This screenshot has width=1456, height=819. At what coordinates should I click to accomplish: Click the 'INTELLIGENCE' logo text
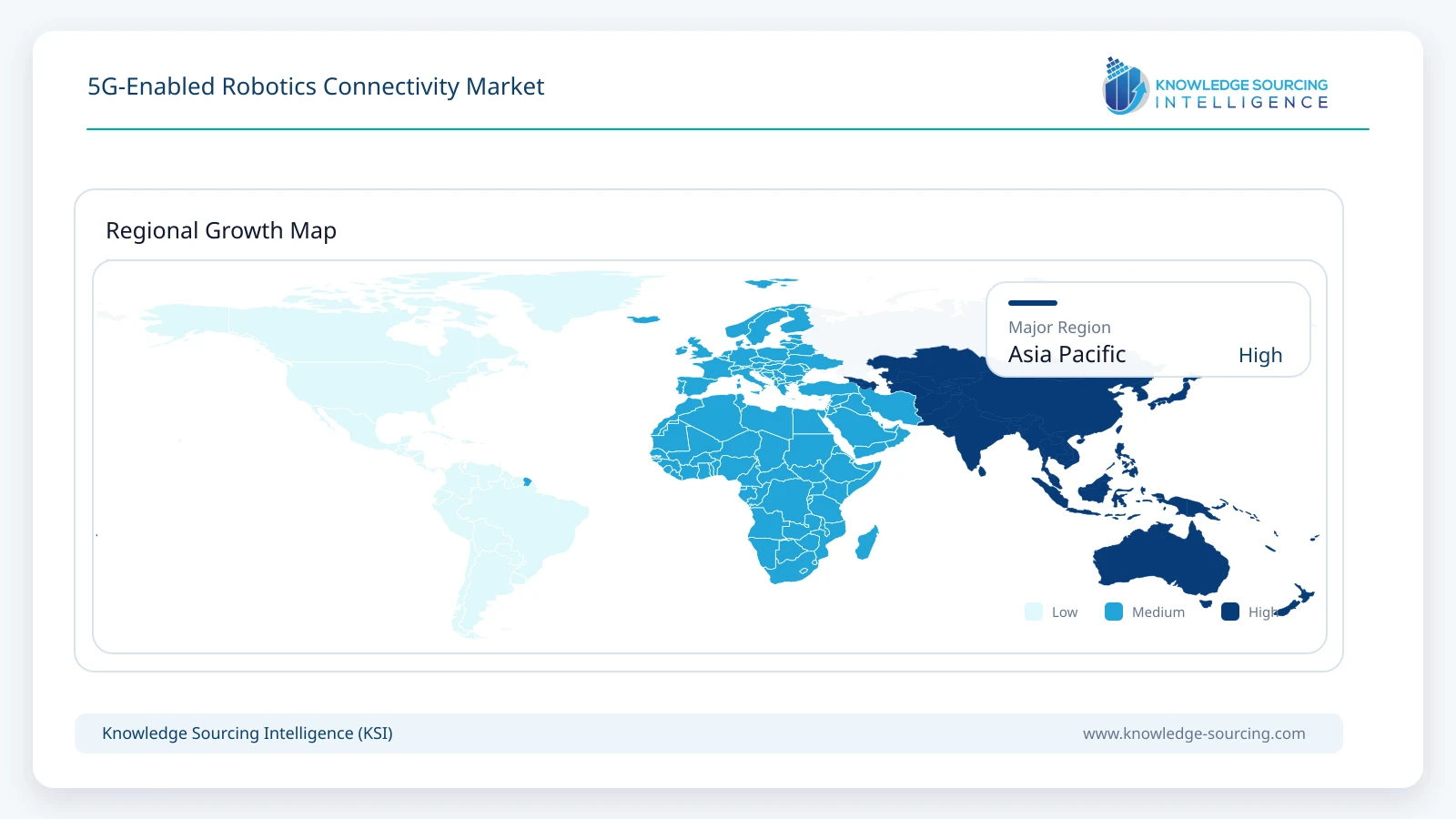[x=1242, y=103]
